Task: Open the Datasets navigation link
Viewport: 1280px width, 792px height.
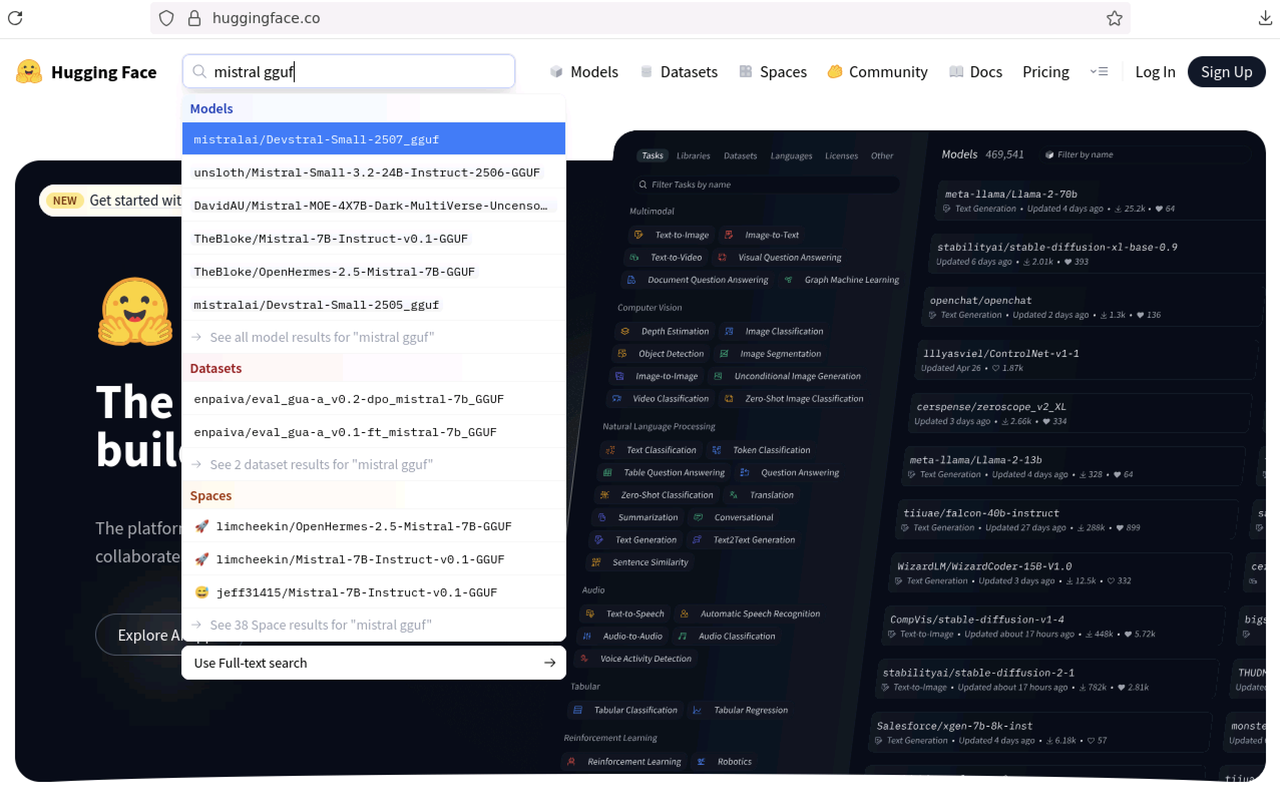Action: tap(679, 72)
